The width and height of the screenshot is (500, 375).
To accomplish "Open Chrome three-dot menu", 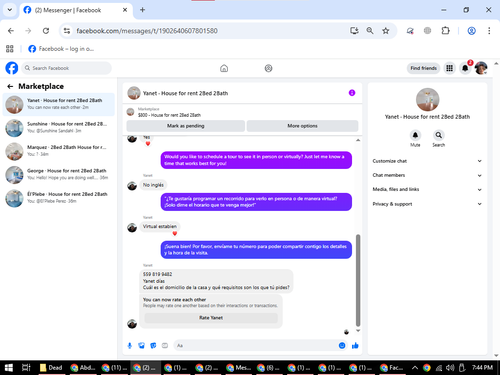I will click(x=489, y=31).
